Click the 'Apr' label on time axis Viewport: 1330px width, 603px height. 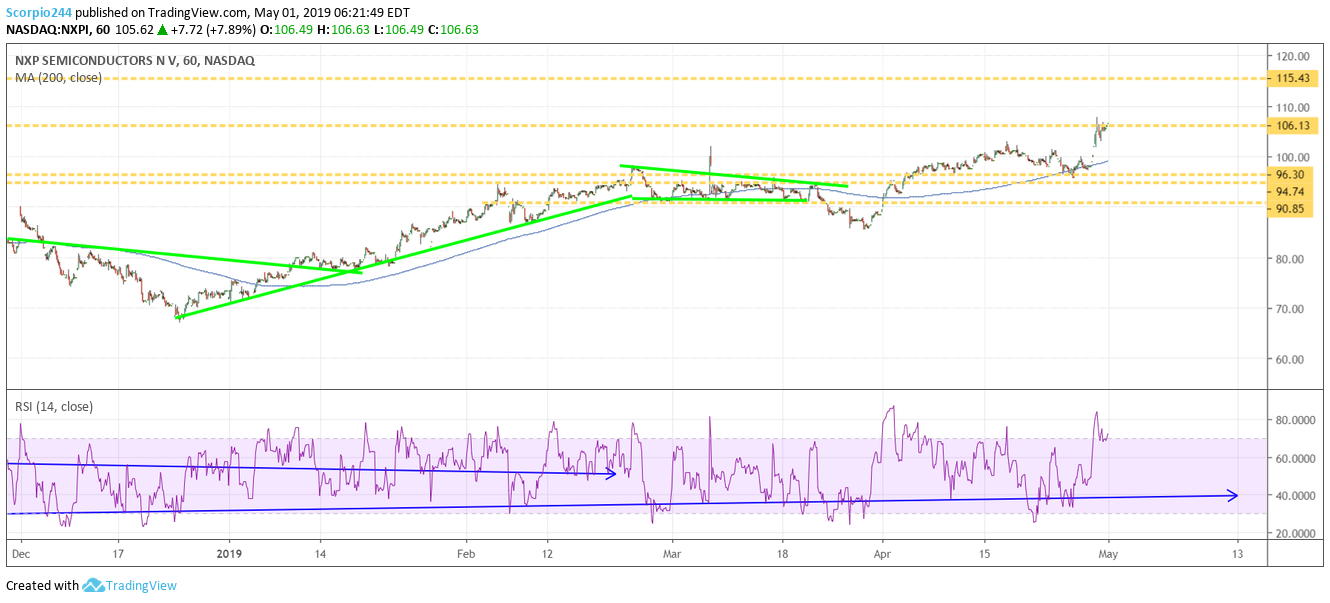pos(882,553)
